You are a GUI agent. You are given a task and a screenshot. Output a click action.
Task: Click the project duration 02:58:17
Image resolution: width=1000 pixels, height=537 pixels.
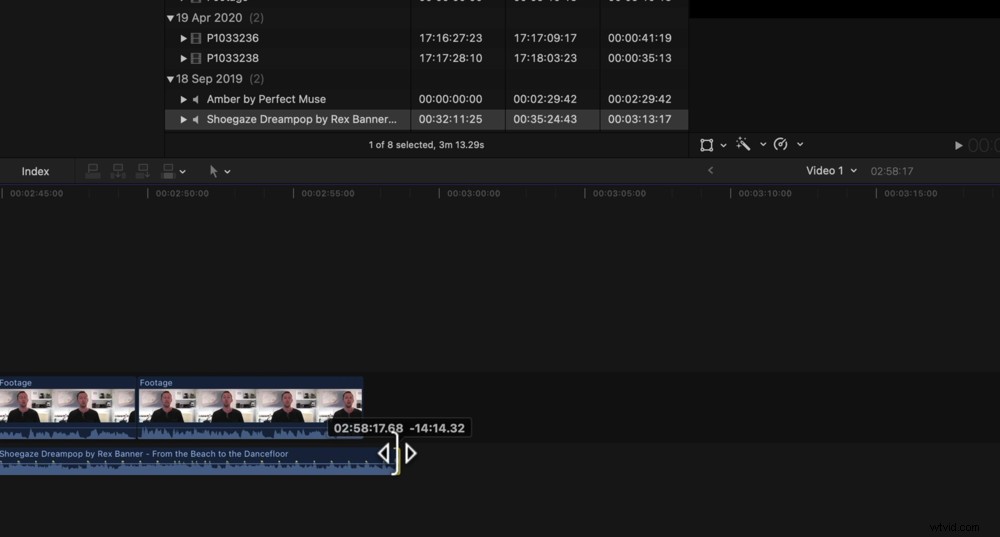(x=892, y=171)
